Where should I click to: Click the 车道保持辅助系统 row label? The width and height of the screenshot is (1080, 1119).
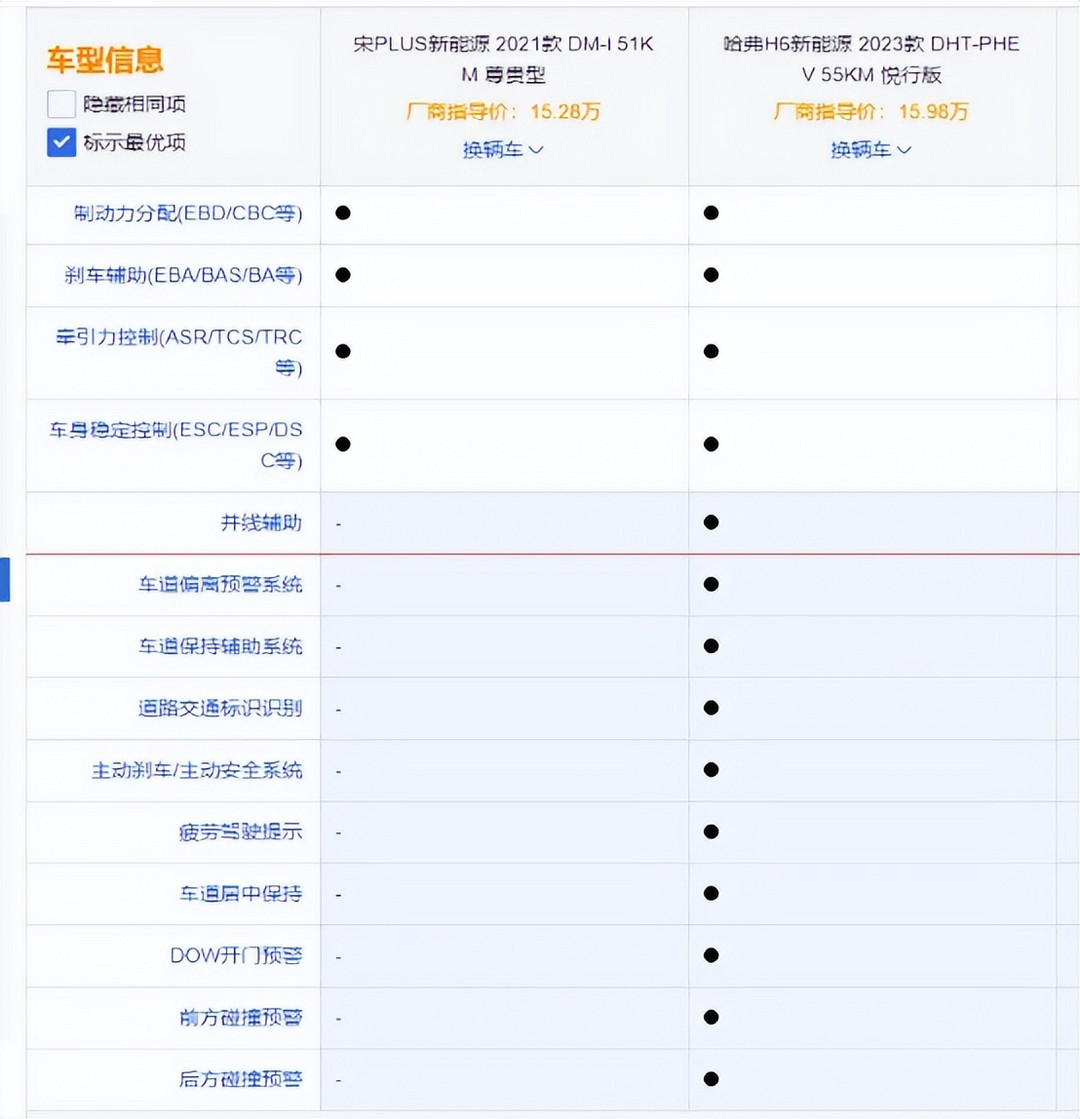click(x=221, y=646)
